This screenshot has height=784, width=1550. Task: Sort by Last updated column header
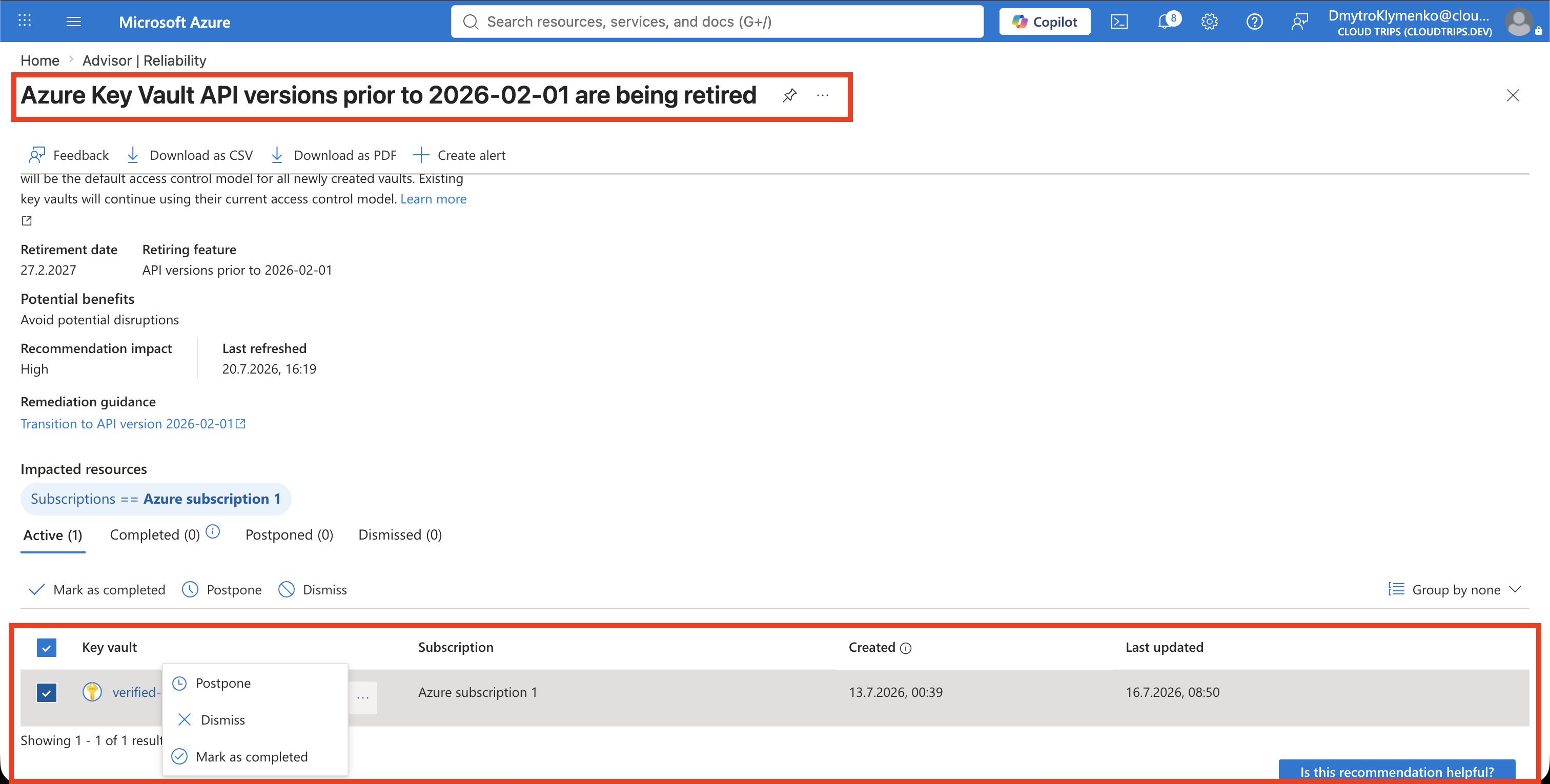[1165, 647]
